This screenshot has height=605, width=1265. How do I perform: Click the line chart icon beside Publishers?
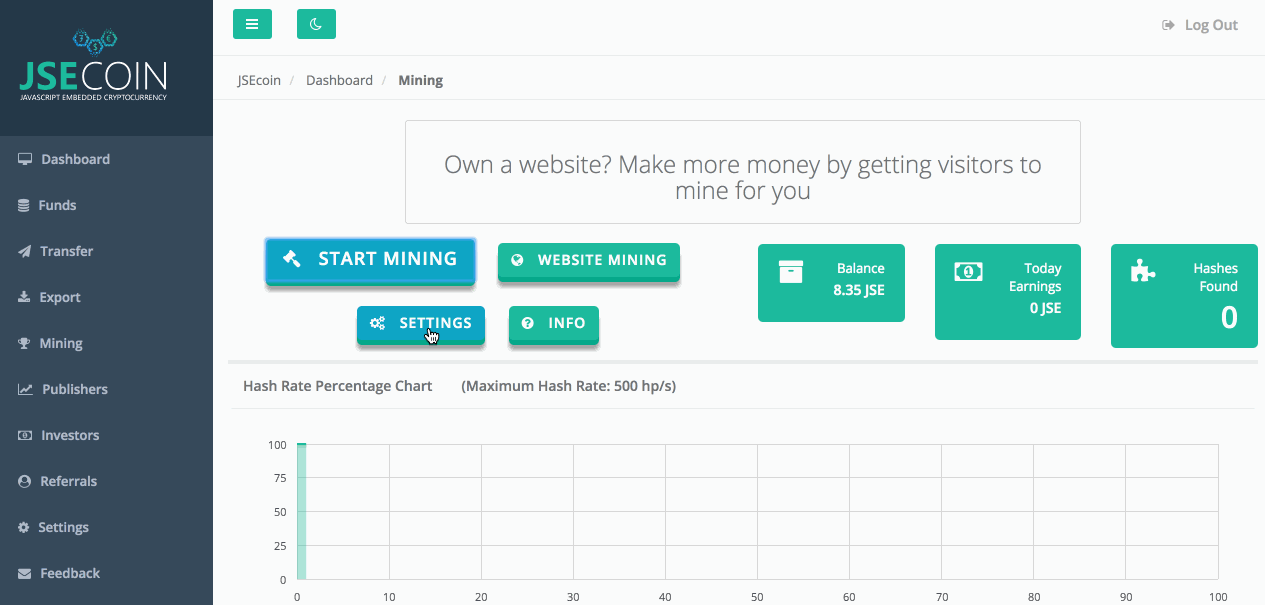point(25,389)
